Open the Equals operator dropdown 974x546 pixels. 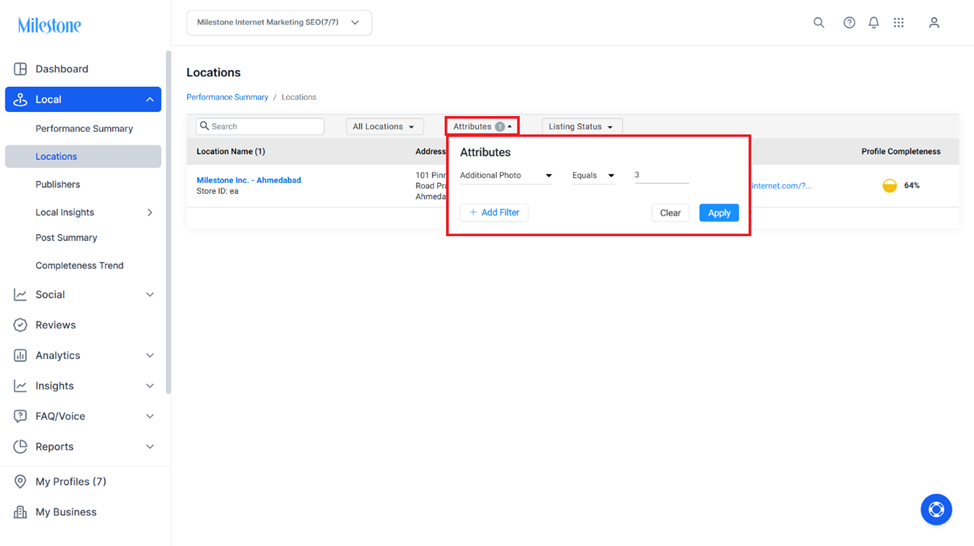click(x=593, y=176)
